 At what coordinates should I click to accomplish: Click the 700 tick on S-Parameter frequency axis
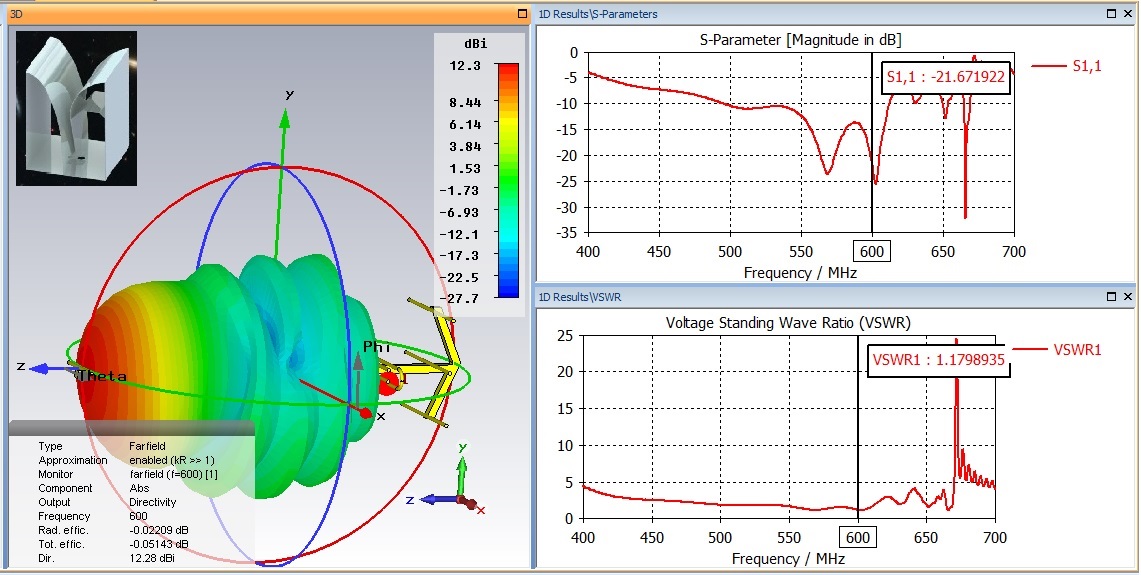point(1014,252)
